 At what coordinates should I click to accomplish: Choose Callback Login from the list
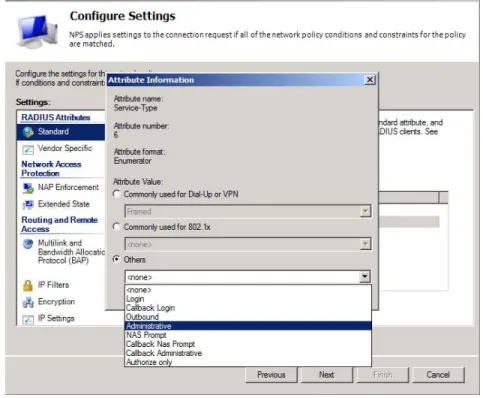coord(248,308)
